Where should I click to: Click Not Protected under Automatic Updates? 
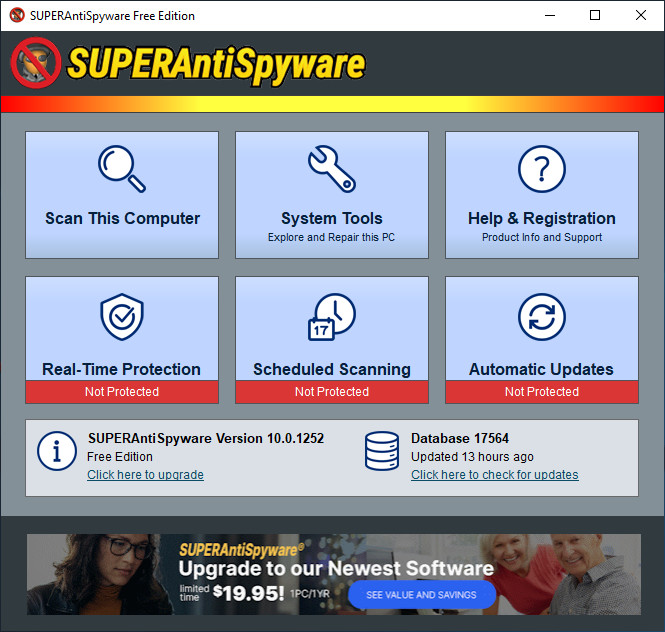(x=542, y=392)
